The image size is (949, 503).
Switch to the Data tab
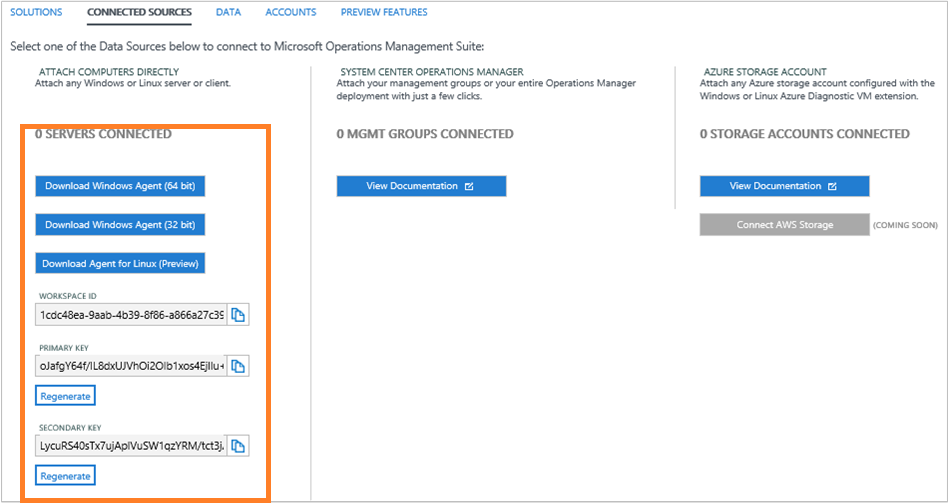point(228,13)
